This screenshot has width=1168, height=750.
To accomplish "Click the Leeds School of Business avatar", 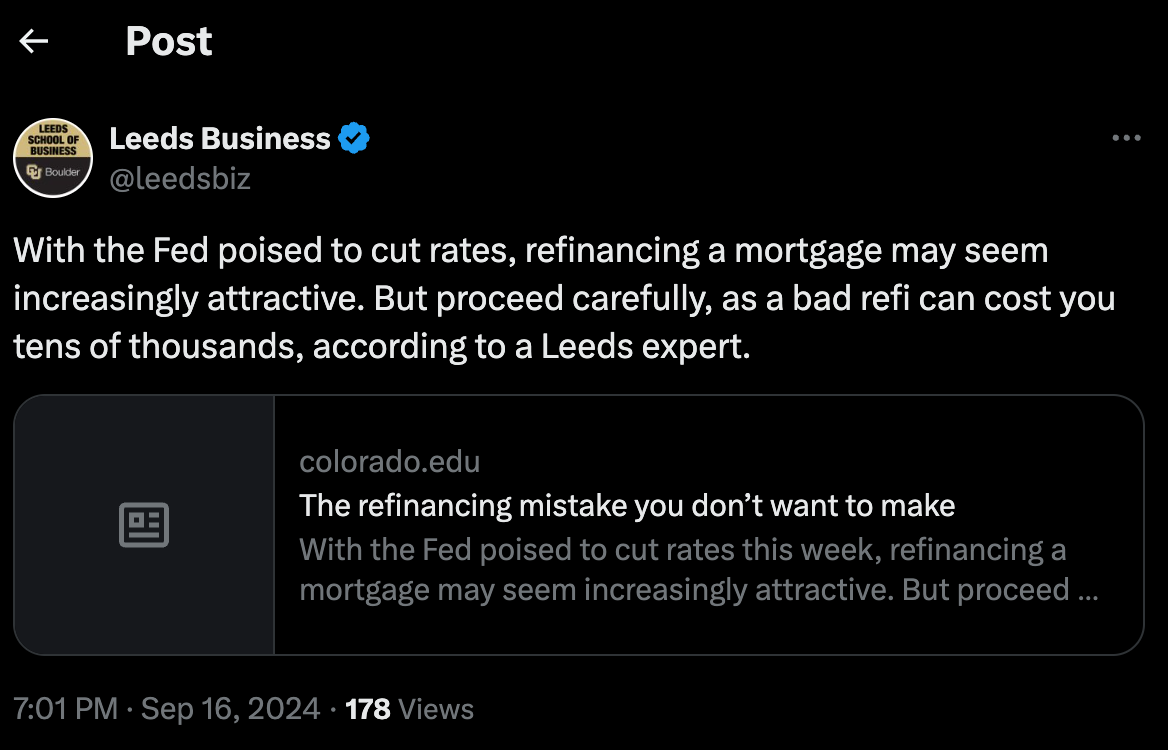I will click(x=53, y=157).
